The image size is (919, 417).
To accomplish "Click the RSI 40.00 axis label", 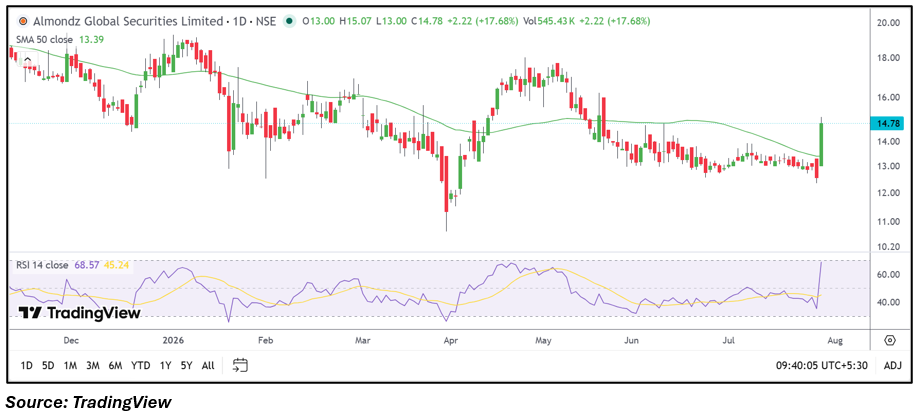I will 889,303.
